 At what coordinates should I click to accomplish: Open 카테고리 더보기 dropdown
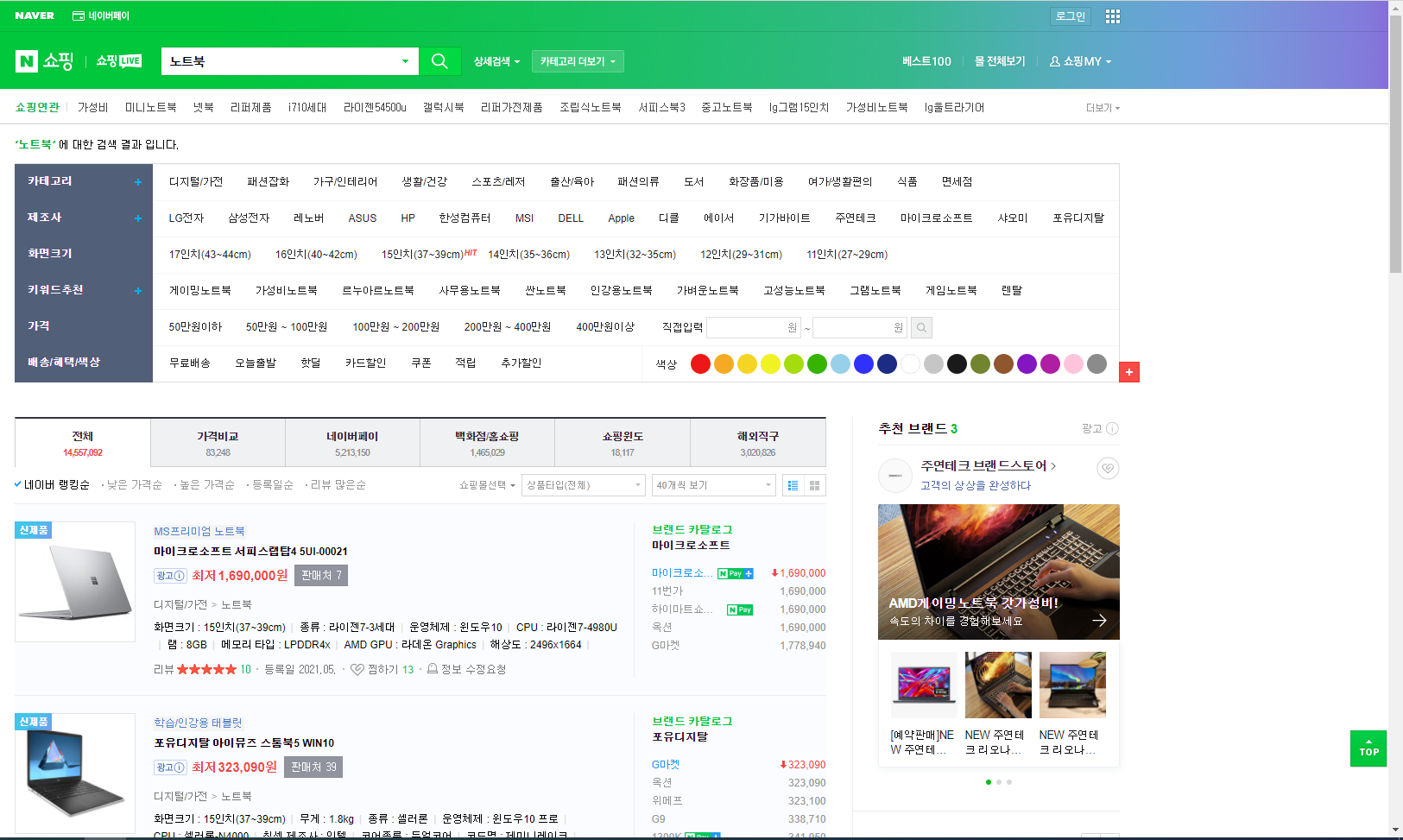[578, 61]
